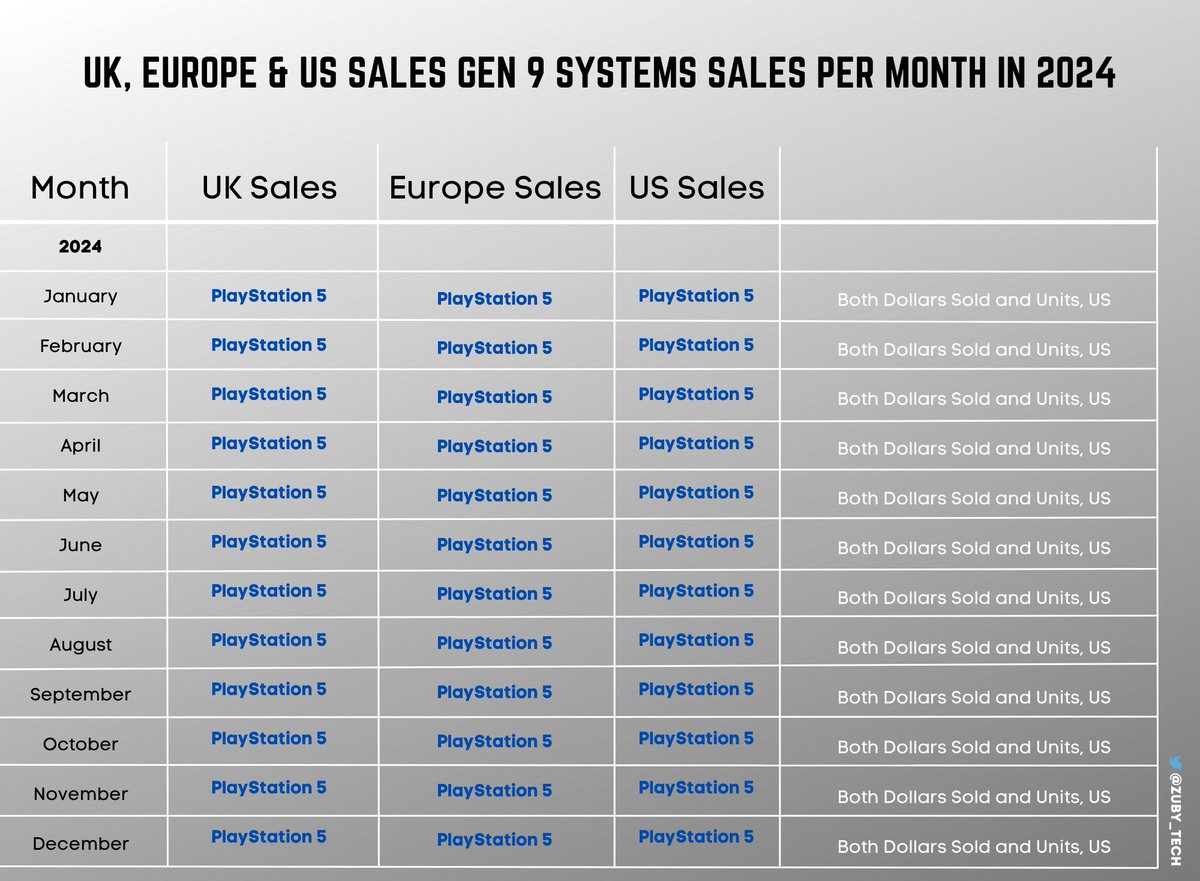Click December's "Both Dollars Sold and Units" note
The width and height of the screenshot is (1200, 881).
click(973, 846)
